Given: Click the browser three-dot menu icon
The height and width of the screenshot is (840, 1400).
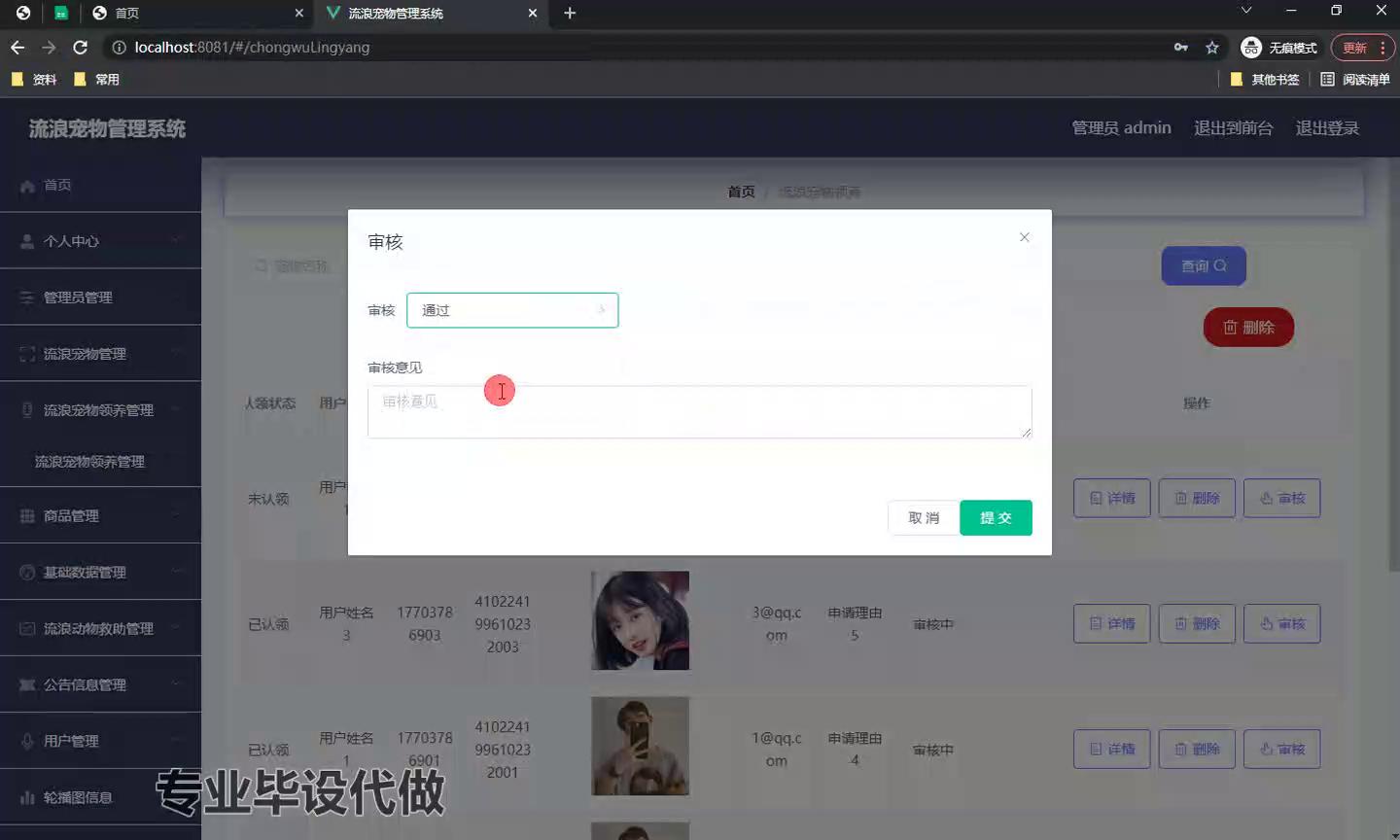Looking at the screenshot, I should pyautogui.click(x=1382, y=48).
